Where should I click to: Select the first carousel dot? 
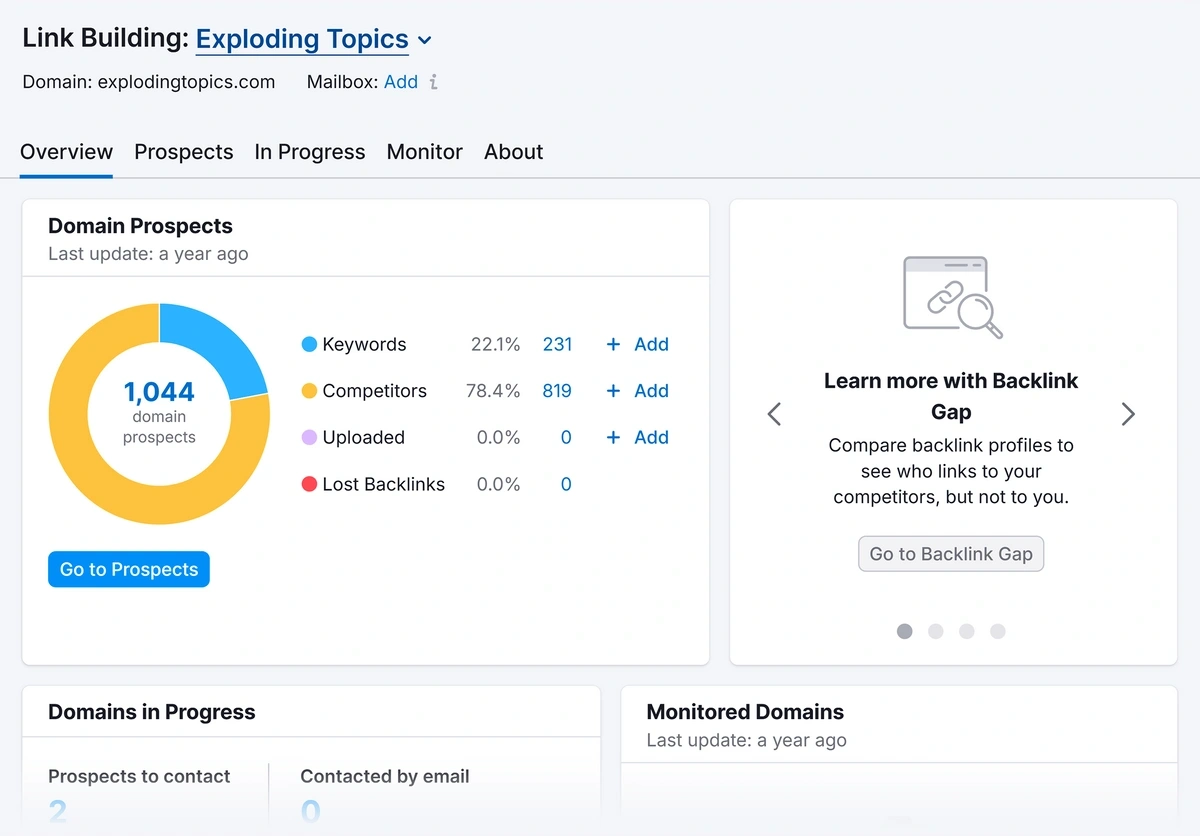[x=905, y=631]
